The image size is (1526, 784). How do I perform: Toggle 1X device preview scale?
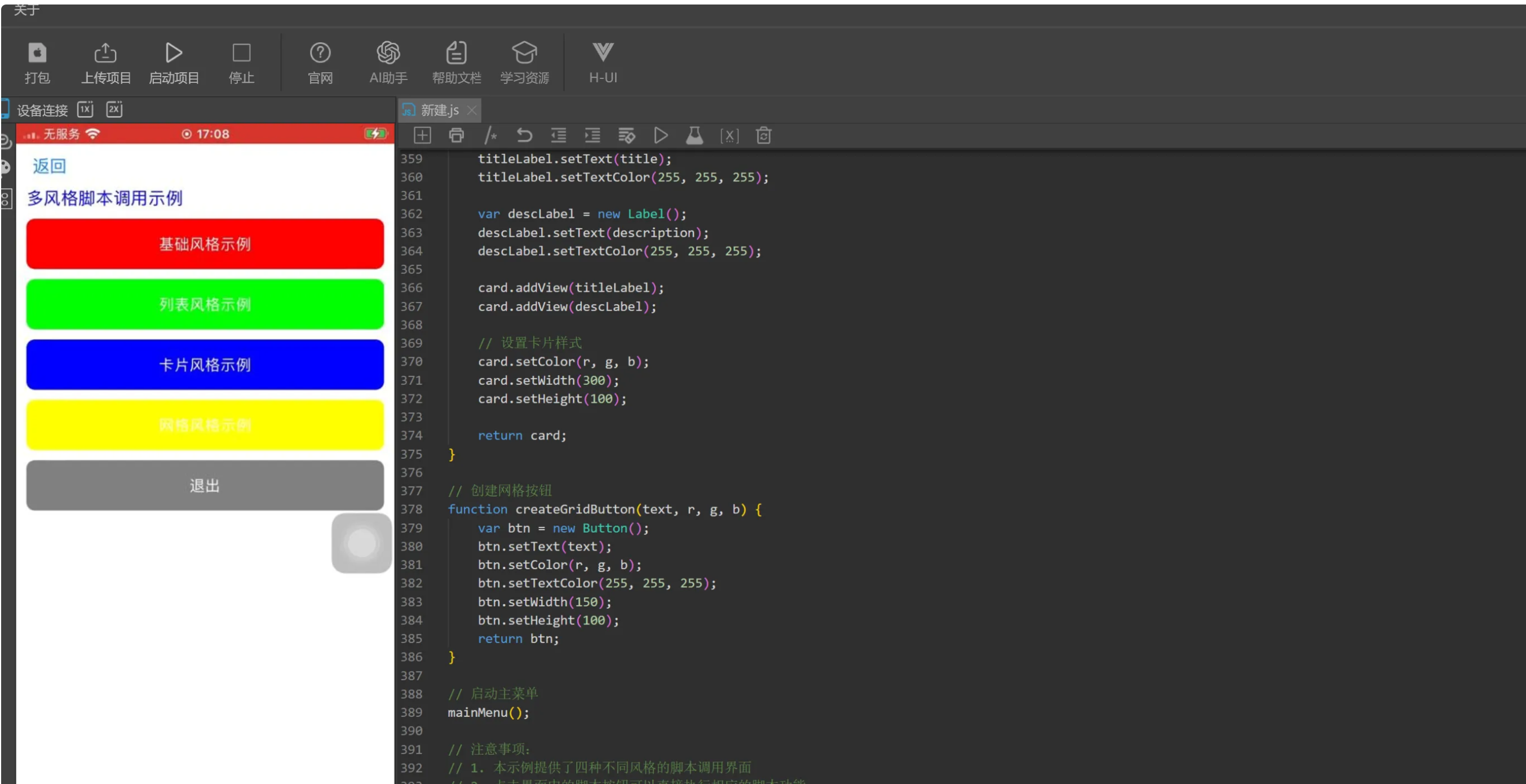pyautogui.click(x=85, y=109)
